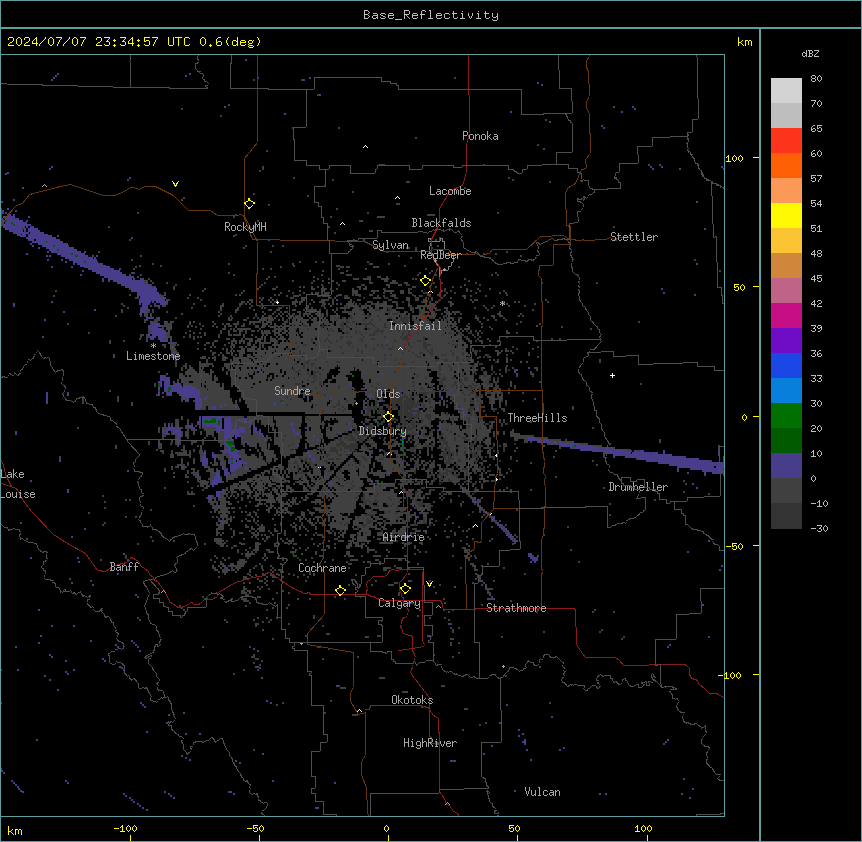
Task: Select the Innisfail city label
Action: [x=415, y=326]
